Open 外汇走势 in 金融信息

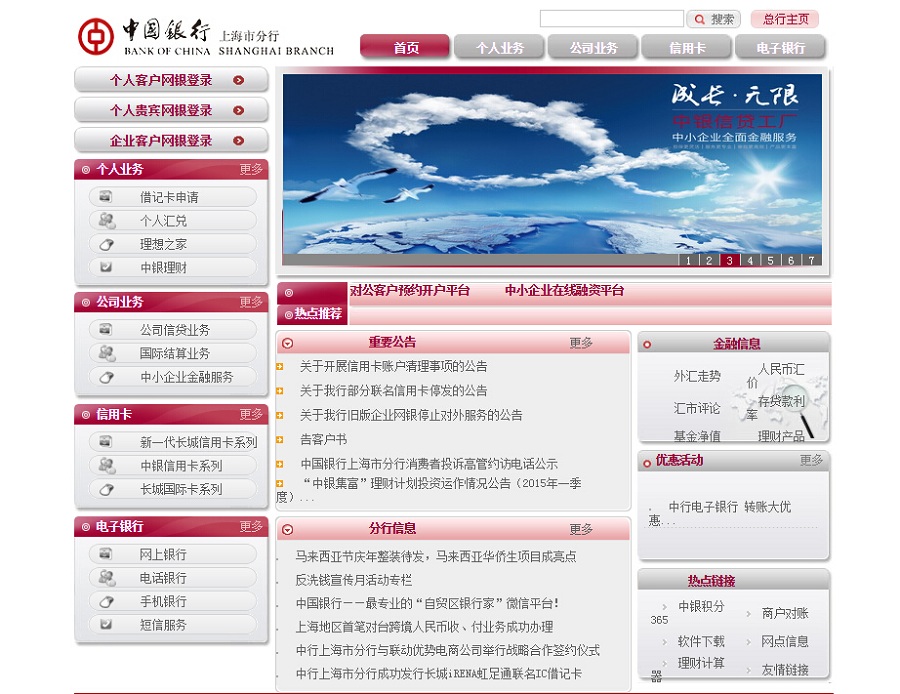click(697, 376)
